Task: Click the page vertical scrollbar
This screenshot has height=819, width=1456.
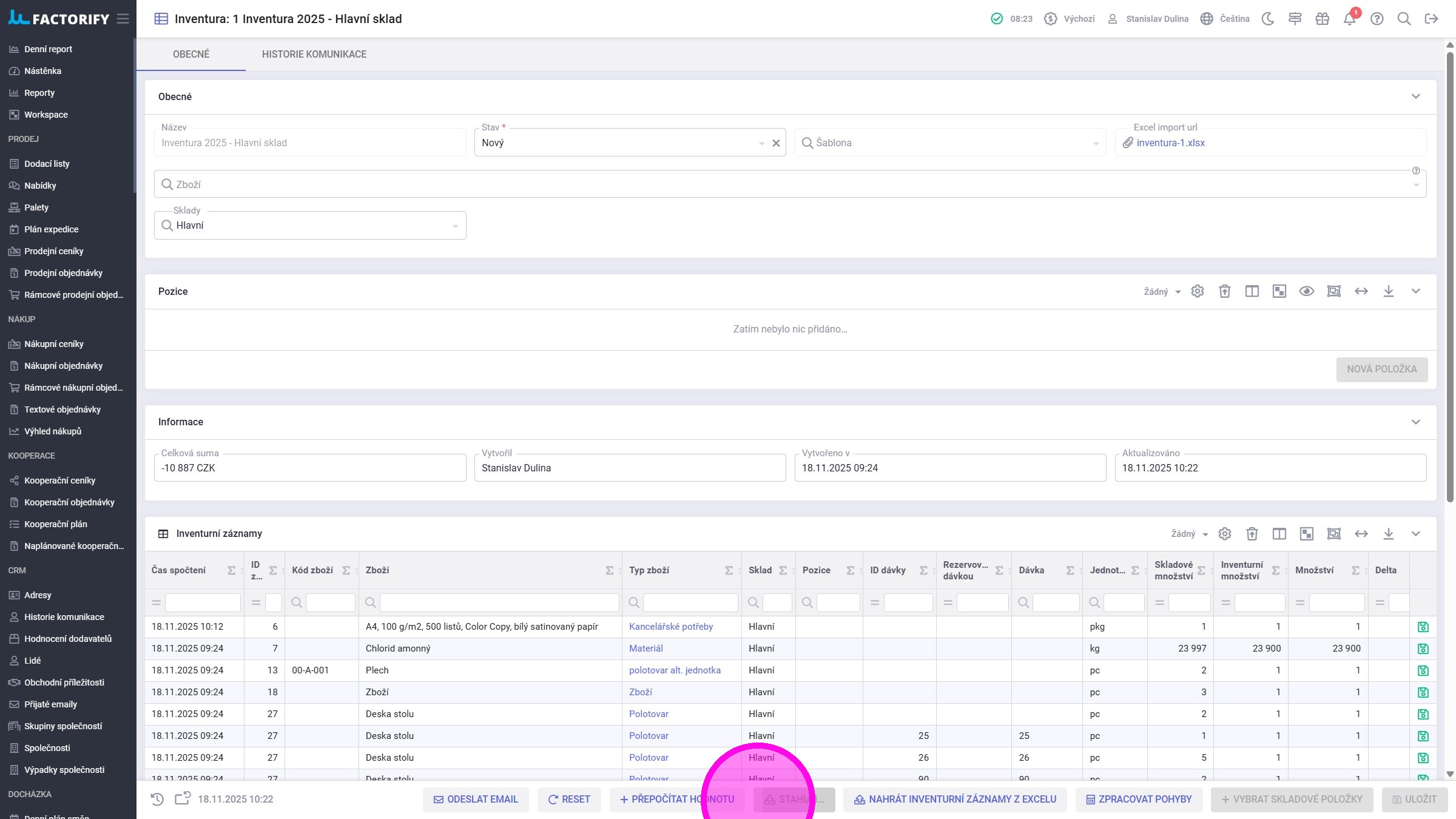Action: tap(1450, 273)
